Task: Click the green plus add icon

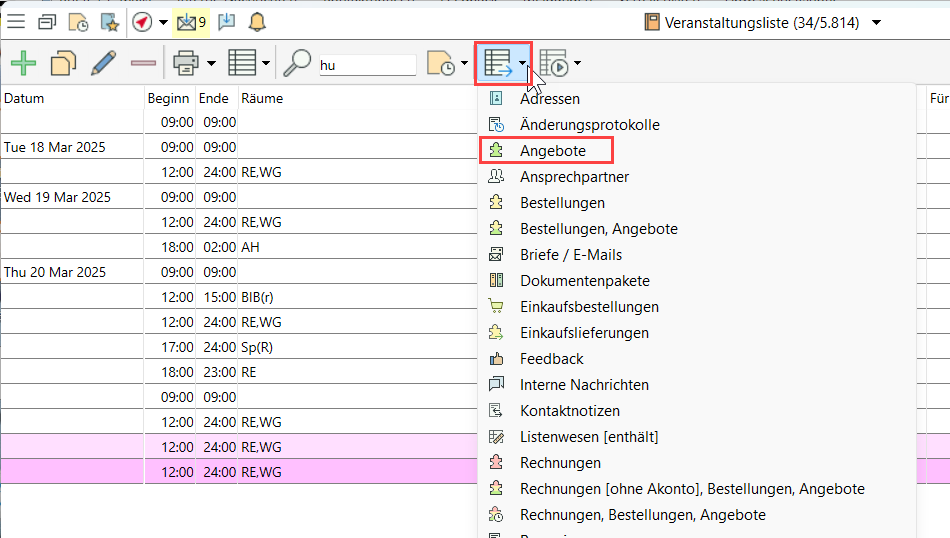Action: [x=23, y=65]
